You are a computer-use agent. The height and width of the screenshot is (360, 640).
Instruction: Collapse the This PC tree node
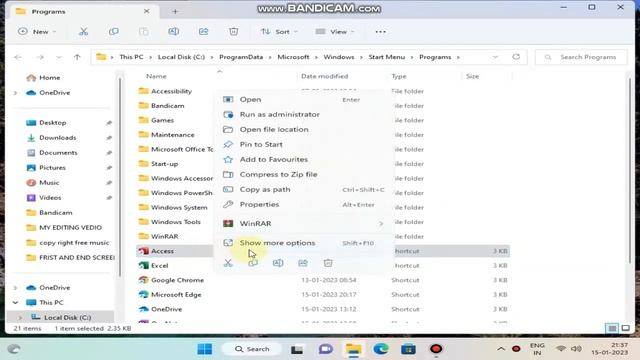click(16, 302)
